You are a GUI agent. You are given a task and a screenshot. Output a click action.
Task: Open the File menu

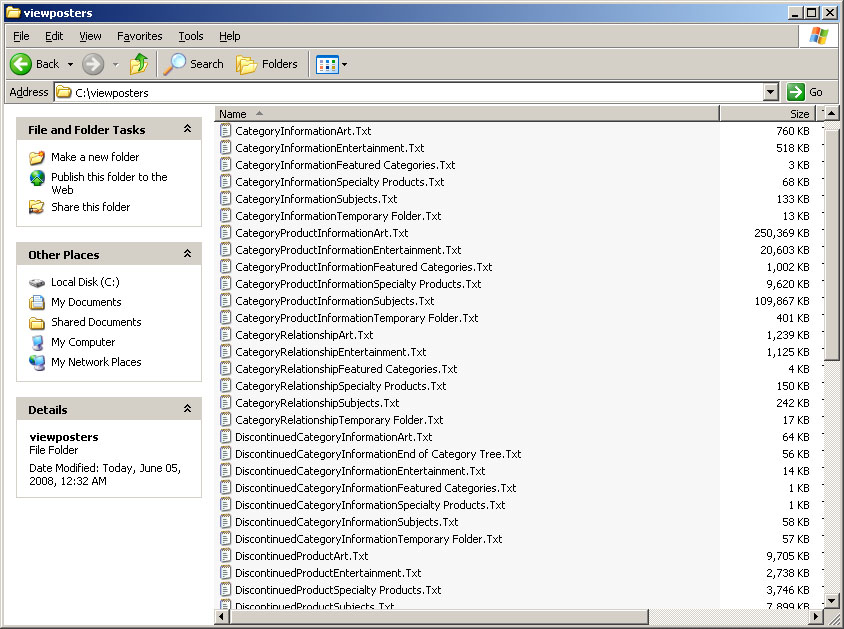coord(21,36)
